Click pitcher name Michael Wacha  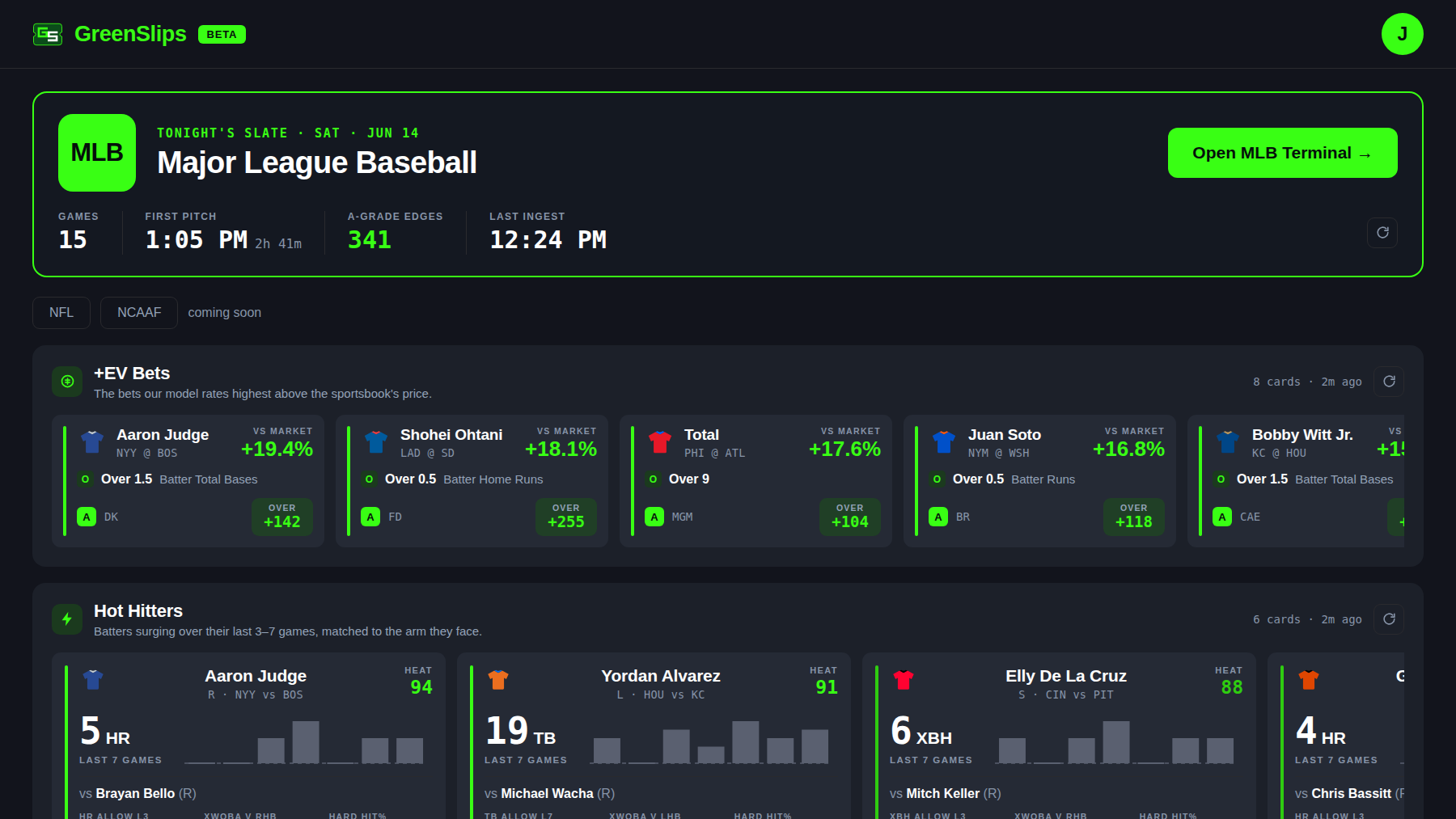pyautogui.click(x=547, y=794)
